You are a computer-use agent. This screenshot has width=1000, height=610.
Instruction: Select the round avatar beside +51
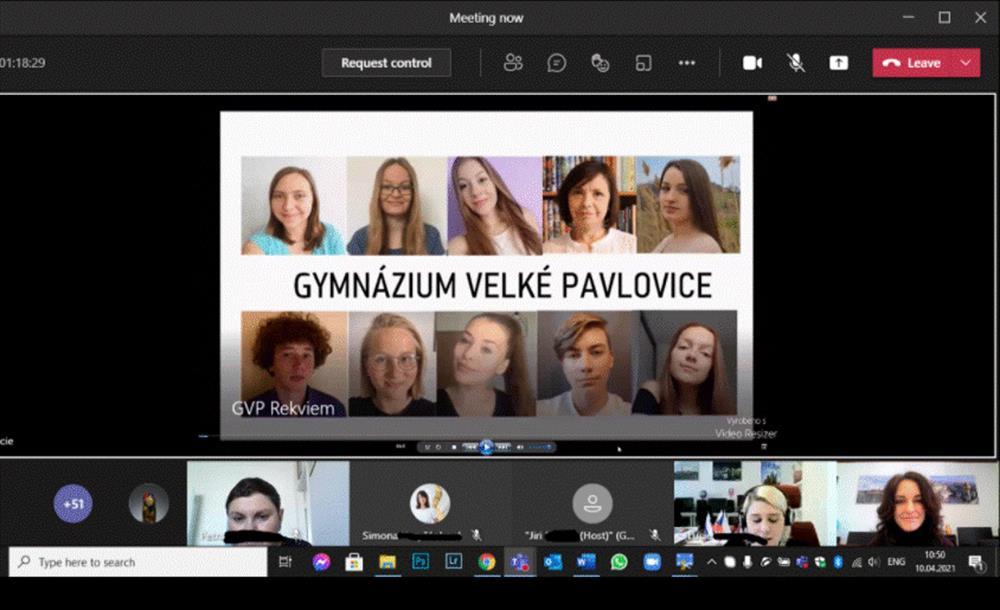tap(149, 503)
